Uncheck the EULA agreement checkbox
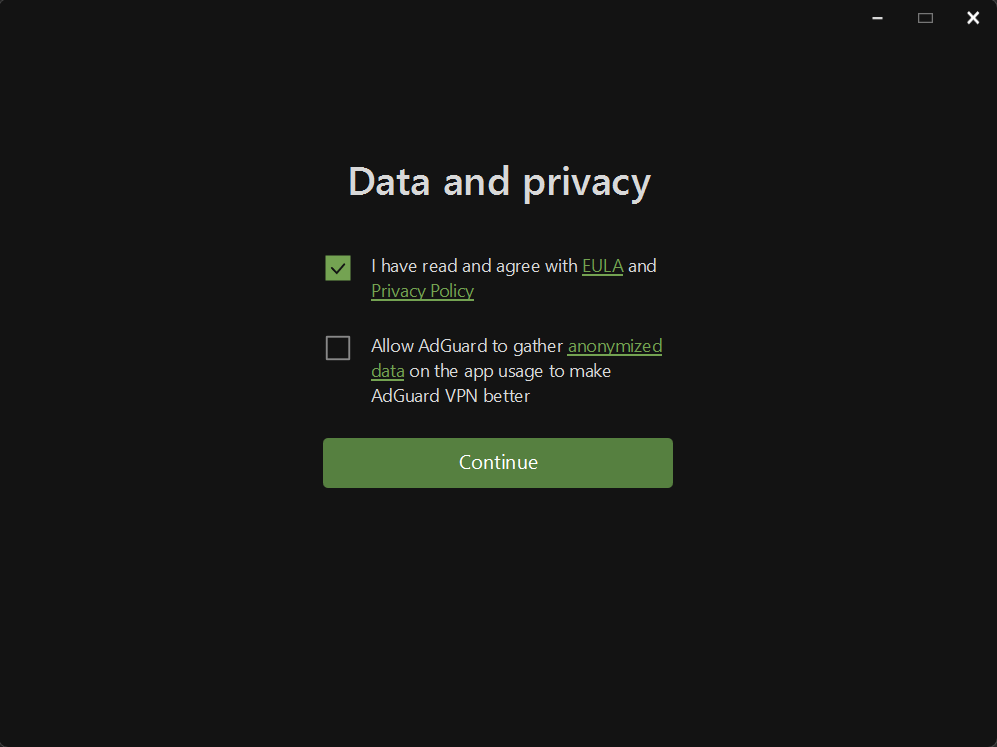 [x=338, y=268]
